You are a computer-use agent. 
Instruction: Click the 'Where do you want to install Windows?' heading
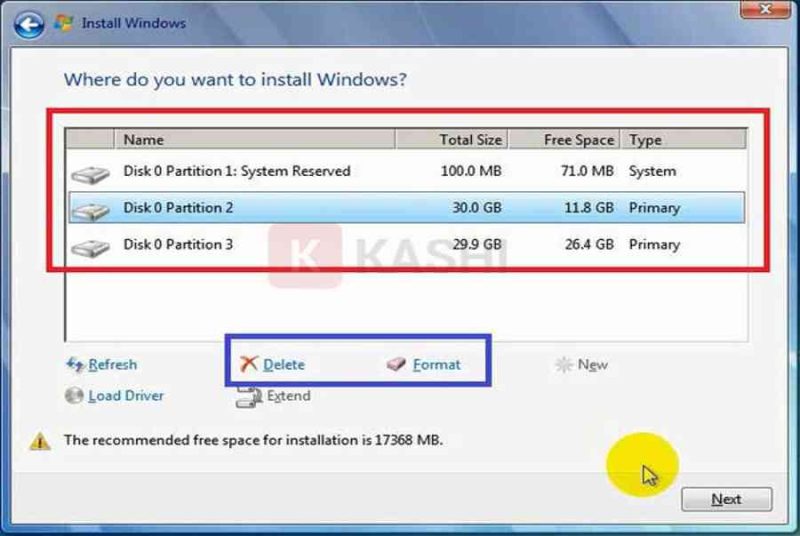click(x=235, y=80)
